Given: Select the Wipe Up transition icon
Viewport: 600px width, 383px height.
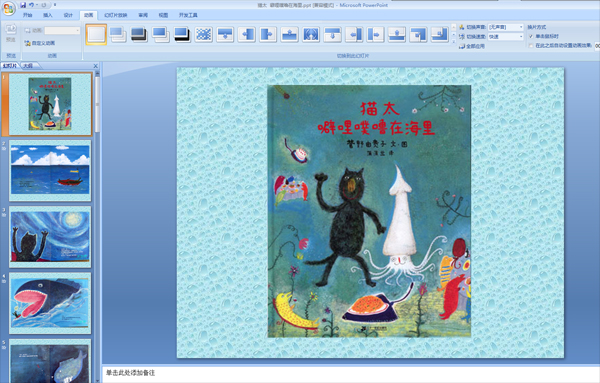Looking at the screenshot, I should point(289,34).
